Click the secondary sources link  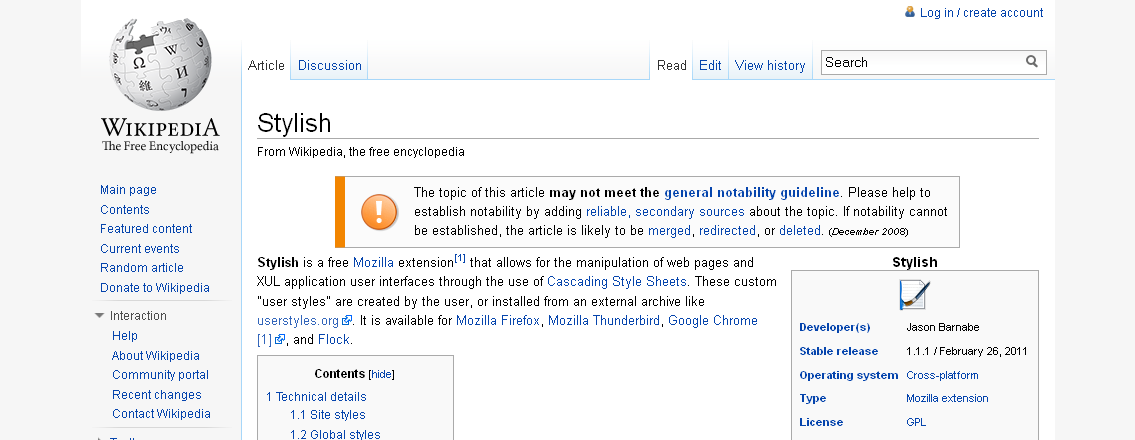[x=690, y=212]
